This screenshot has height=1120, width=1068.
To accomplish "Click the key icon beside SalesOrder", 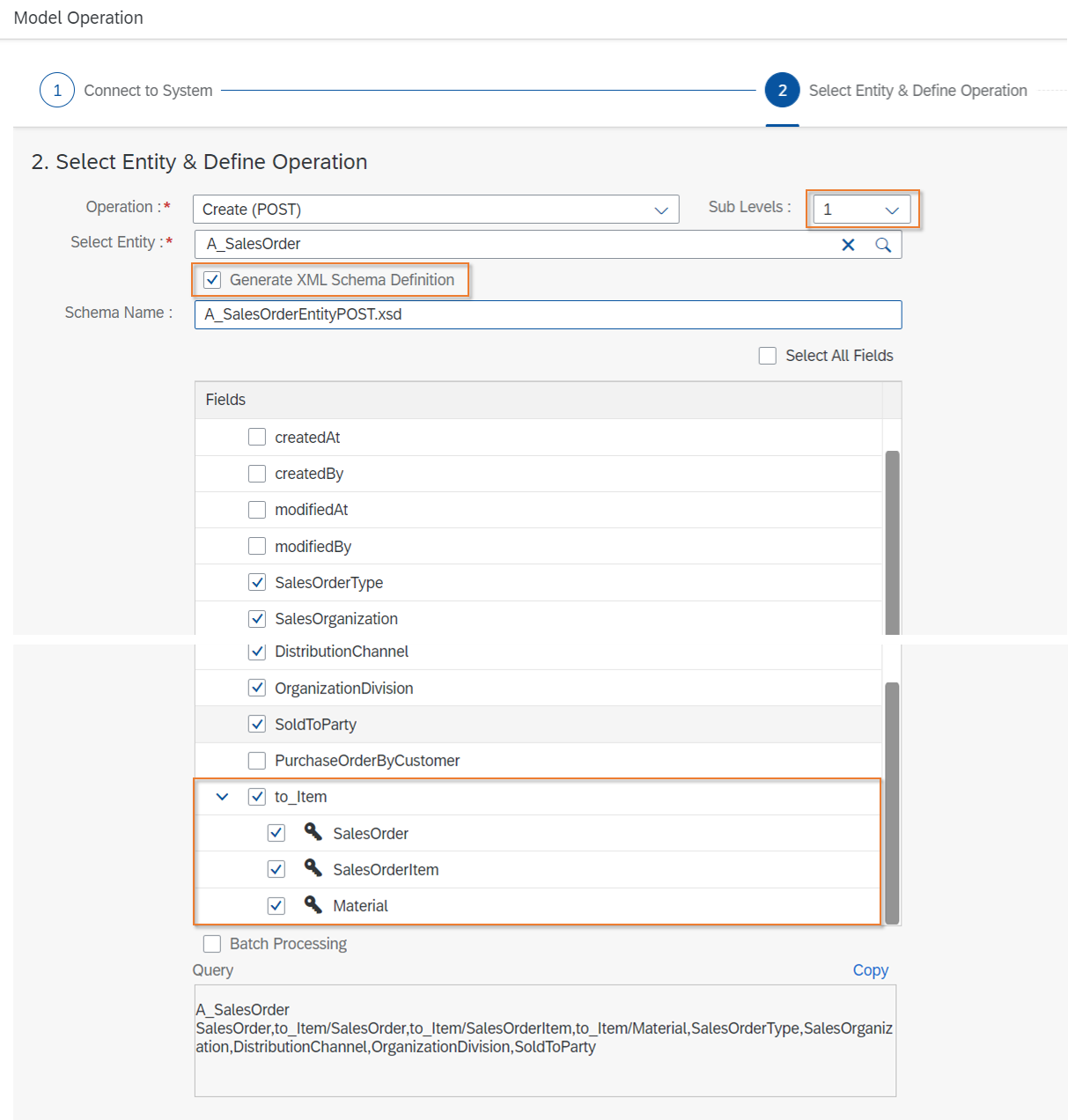I will coord(313,831).
